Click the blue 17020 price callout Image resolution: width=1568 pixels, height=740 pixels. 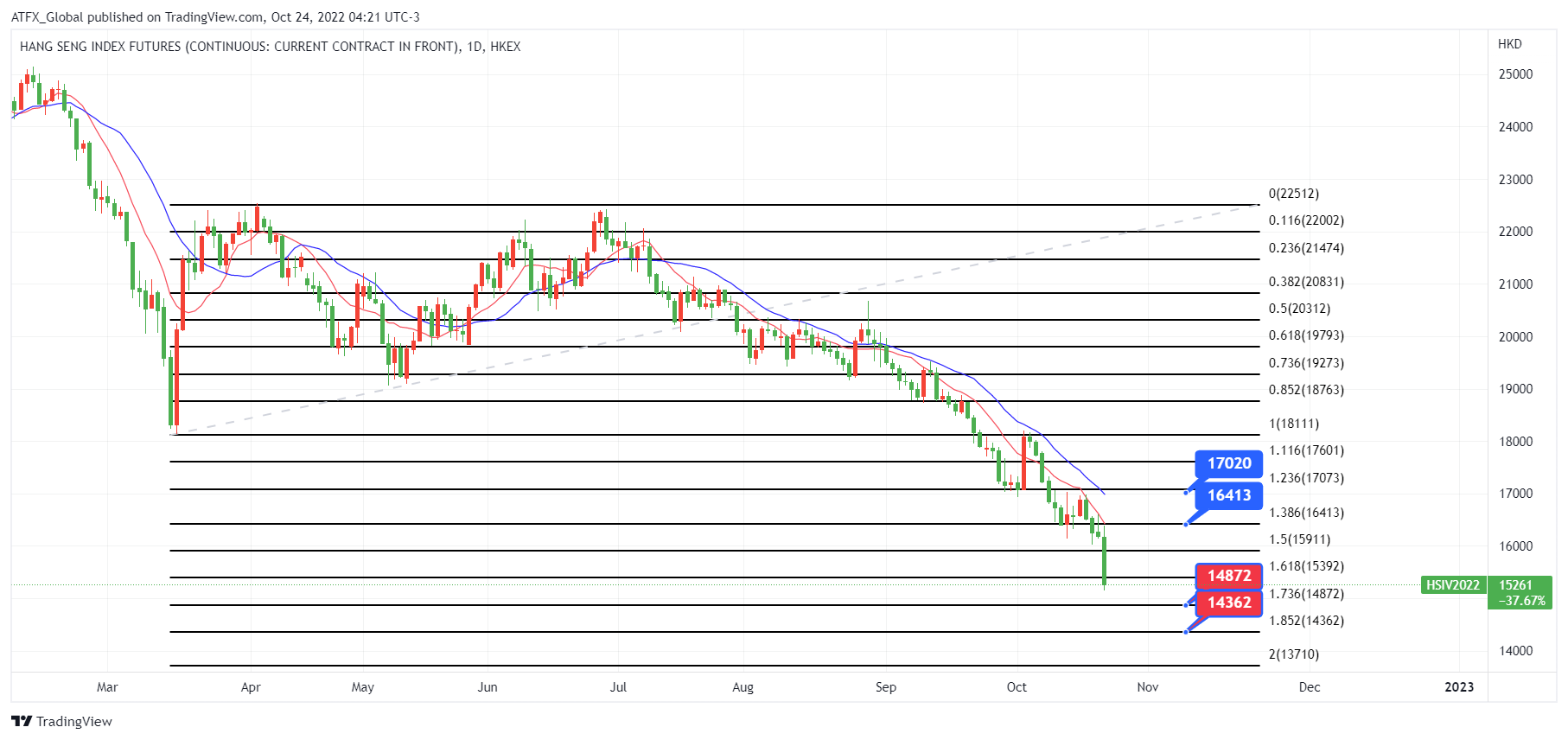click(1229, 463)
